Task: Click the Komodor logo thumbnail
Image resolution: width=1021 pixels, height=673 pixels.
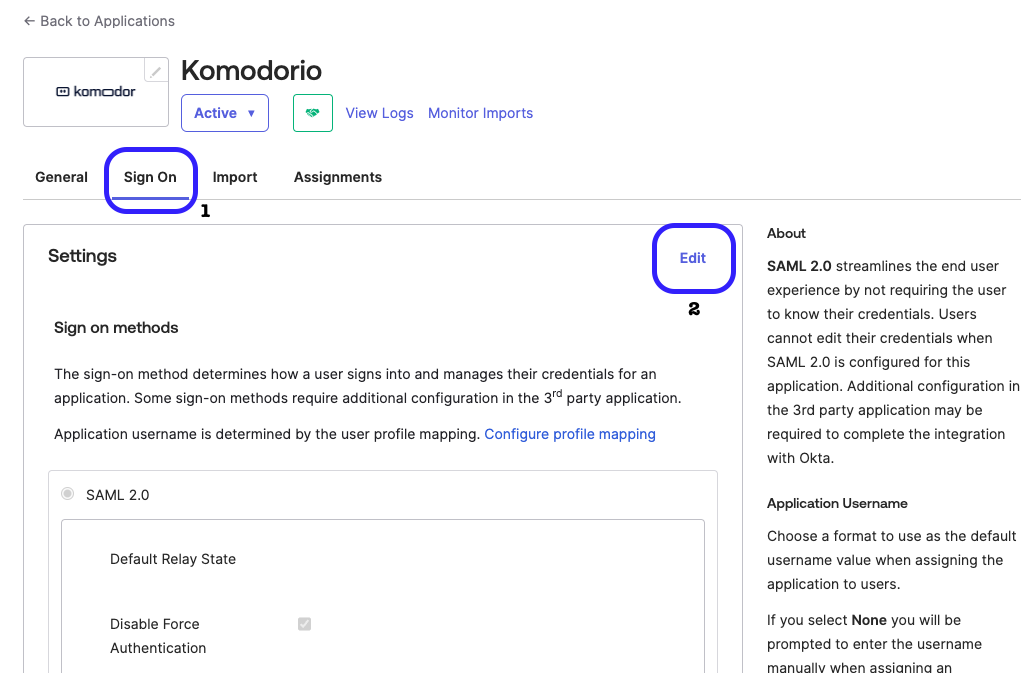Action: (x=96, y=92)
